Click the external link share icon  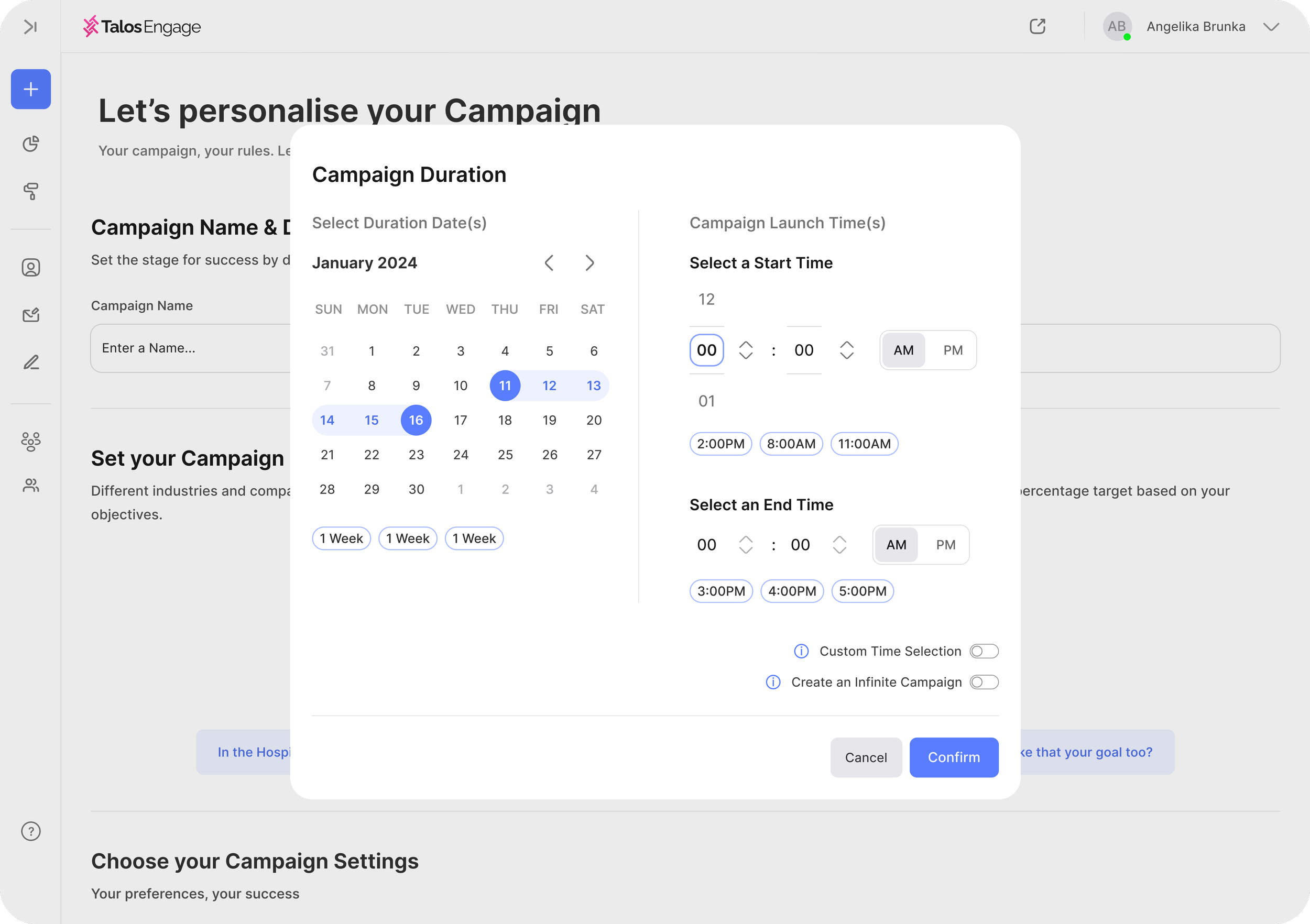1036,27
